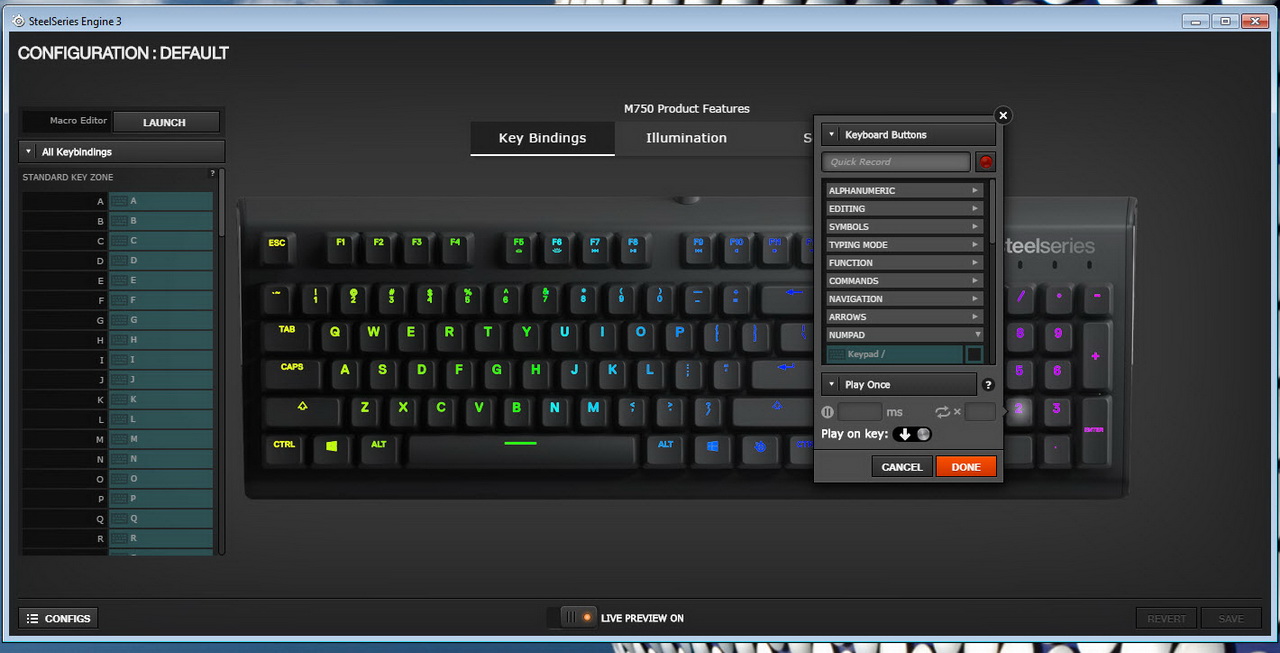
Task: Click the red Quick Record button
Action: coord(986,162)
